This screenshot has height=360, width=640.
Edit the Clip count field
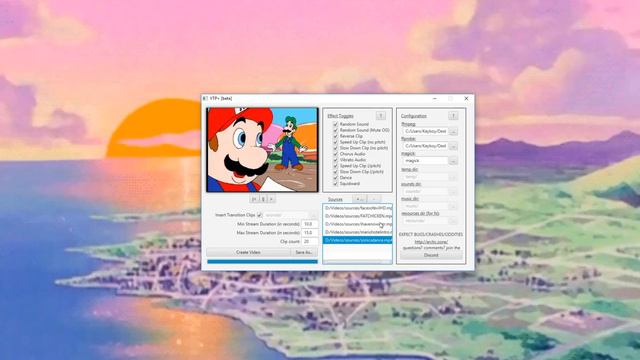point(310,242)
